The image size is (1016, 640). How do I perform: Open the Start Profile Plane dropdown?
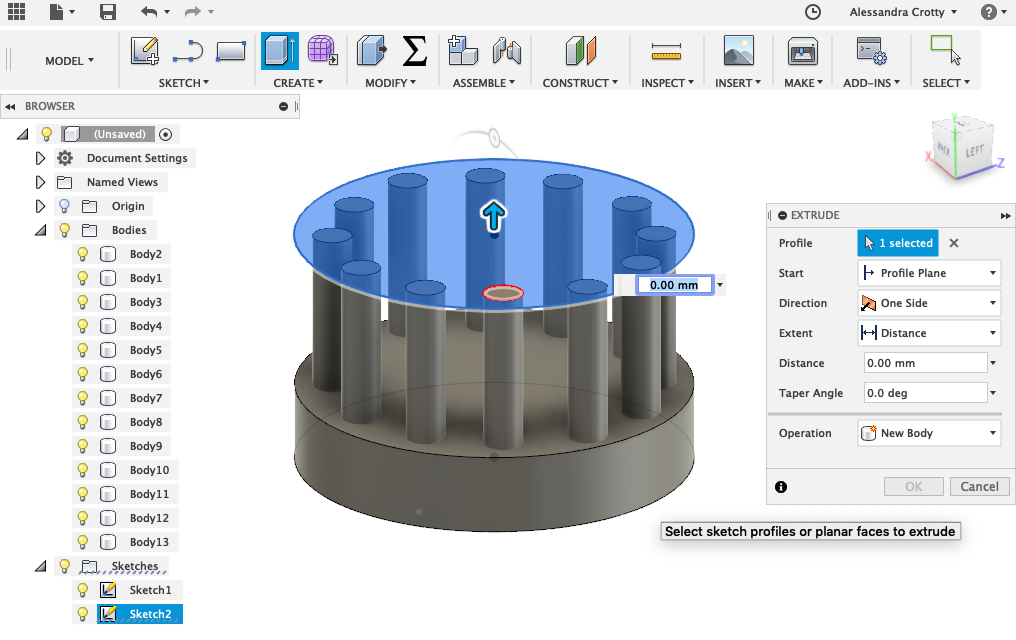pyautogui.click(x=929, y=273)
